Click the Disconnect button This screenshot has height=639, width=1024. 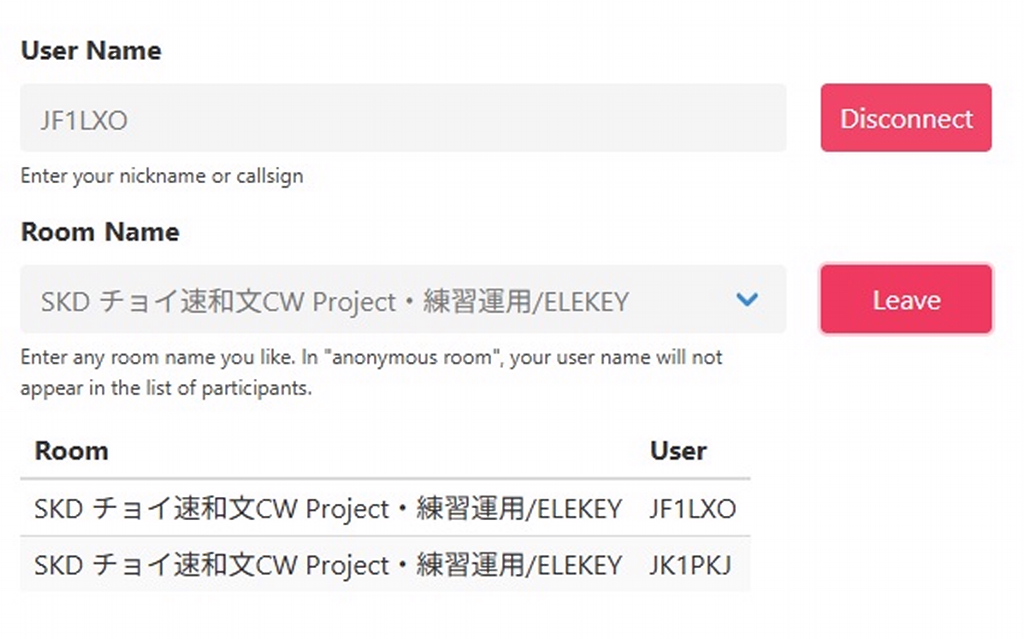point(905,117)
